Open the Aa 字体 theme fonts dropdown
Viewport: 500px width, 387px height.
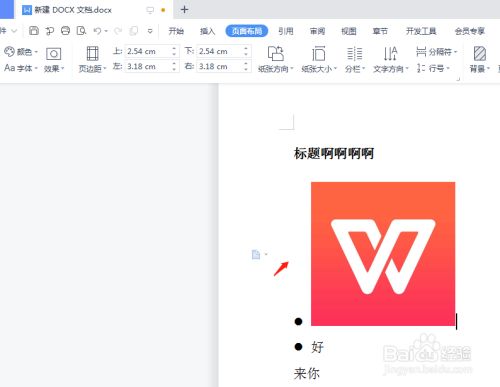tap(21, 68)
